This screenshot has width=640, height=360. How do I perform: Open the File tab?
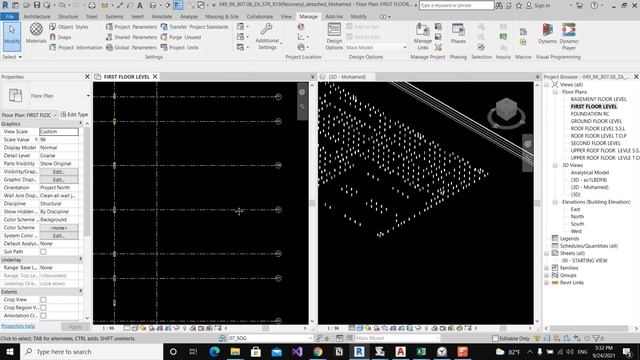[x=10, y=16]
